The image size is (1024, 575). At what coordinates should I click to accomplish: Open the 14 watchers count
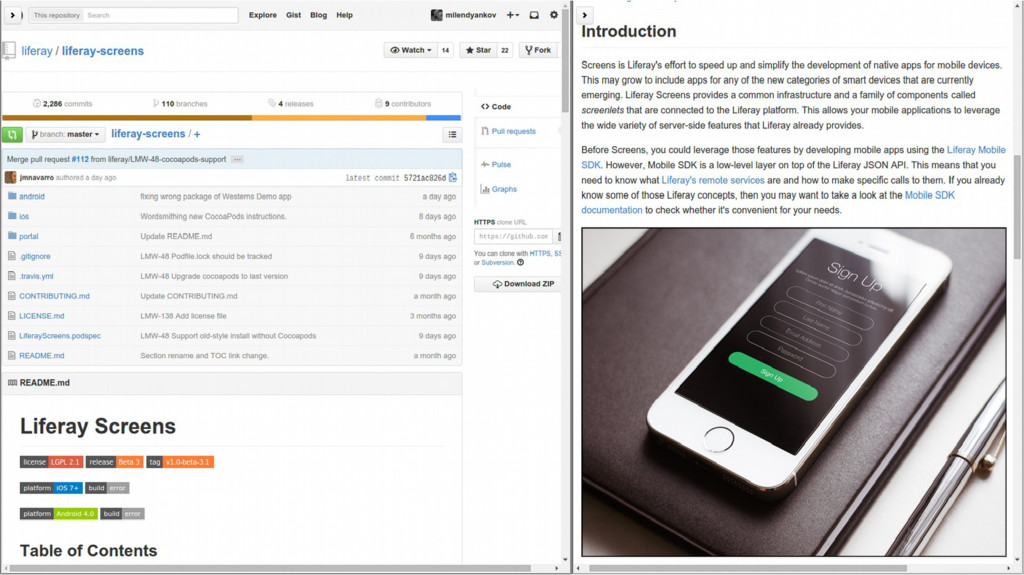[445, 50]
